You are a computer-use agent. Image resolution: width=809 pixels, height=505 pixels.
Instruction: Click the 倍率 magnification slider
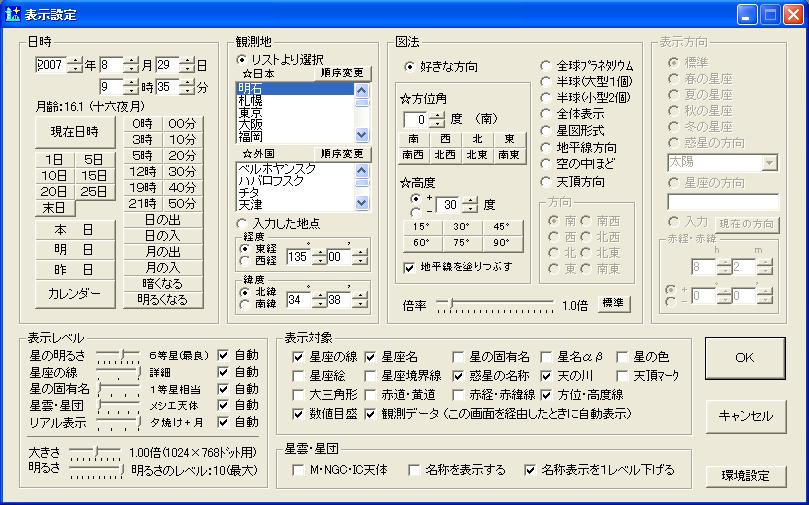tap(495, 303)
